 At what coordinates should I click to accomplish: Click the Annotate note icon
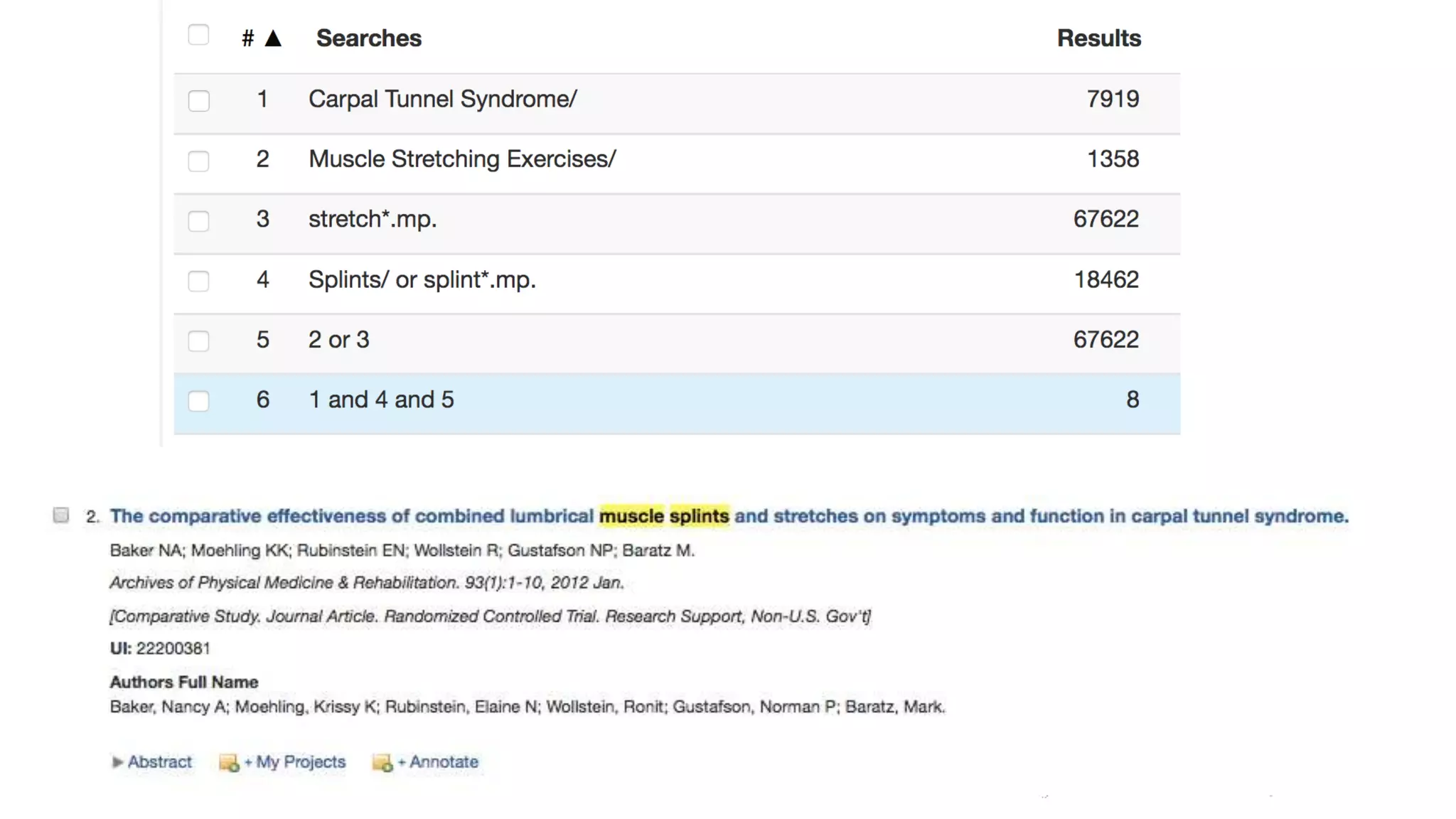(x=382, y=763)
